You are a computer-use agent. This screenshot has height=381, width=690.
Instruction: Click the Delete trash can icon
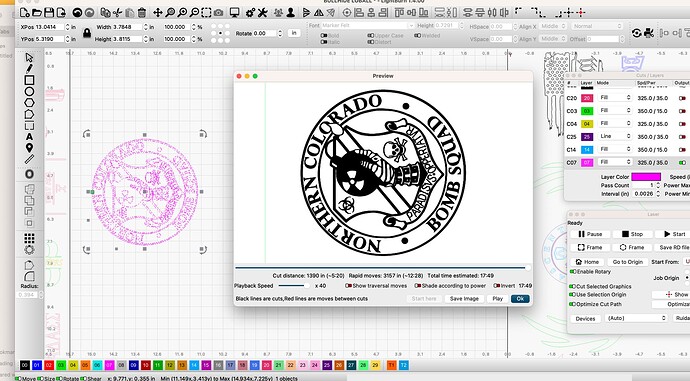point(142,13)
